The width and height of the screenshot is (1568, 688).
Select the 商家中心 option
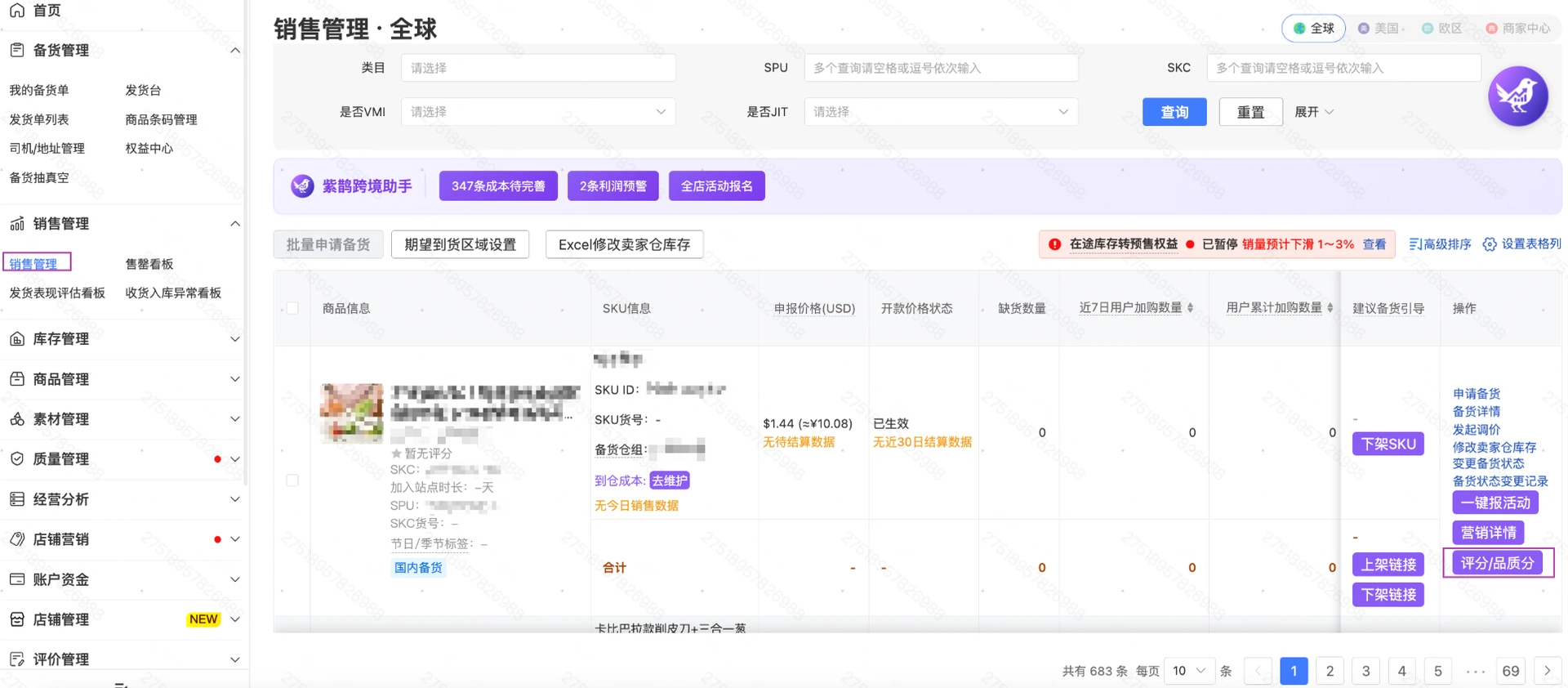(1517, 28)
